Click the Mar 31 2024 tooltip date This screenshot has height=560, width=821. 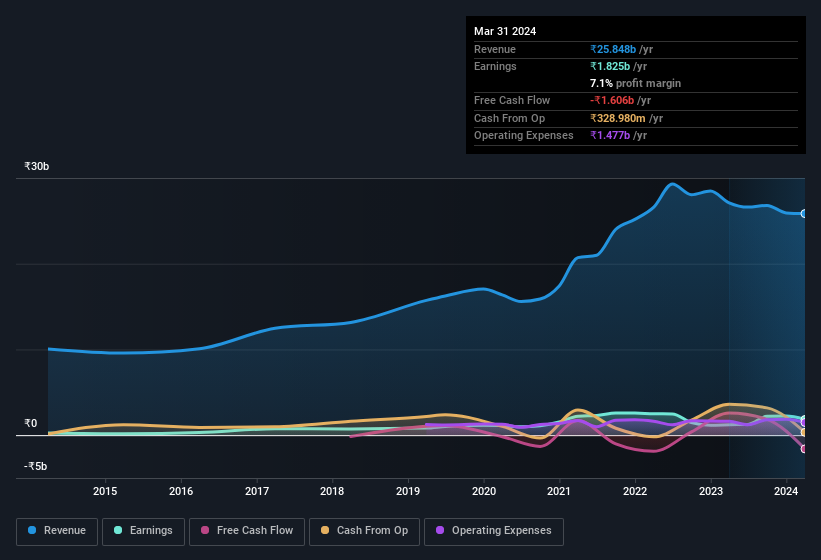coord(505,31)
